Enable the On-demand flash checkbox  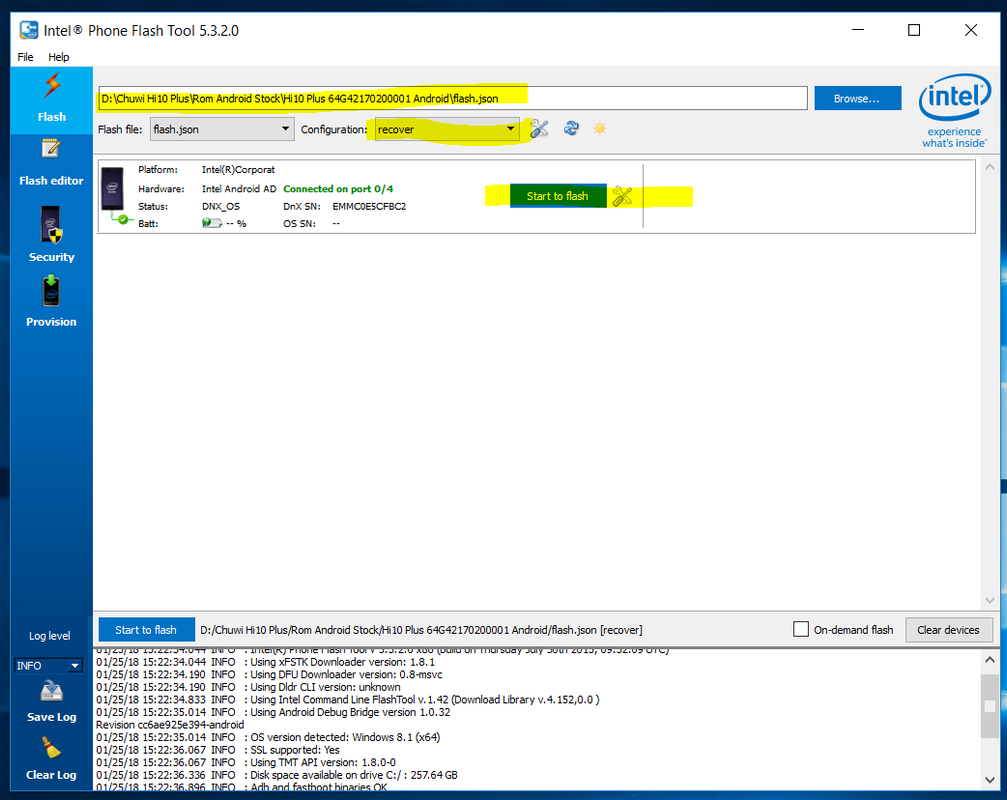800,629
